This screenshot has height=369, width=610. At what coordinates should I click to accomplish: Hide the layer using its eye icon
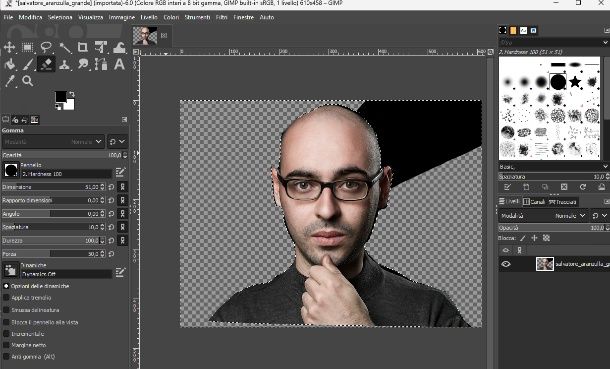[x=506, y=264]
